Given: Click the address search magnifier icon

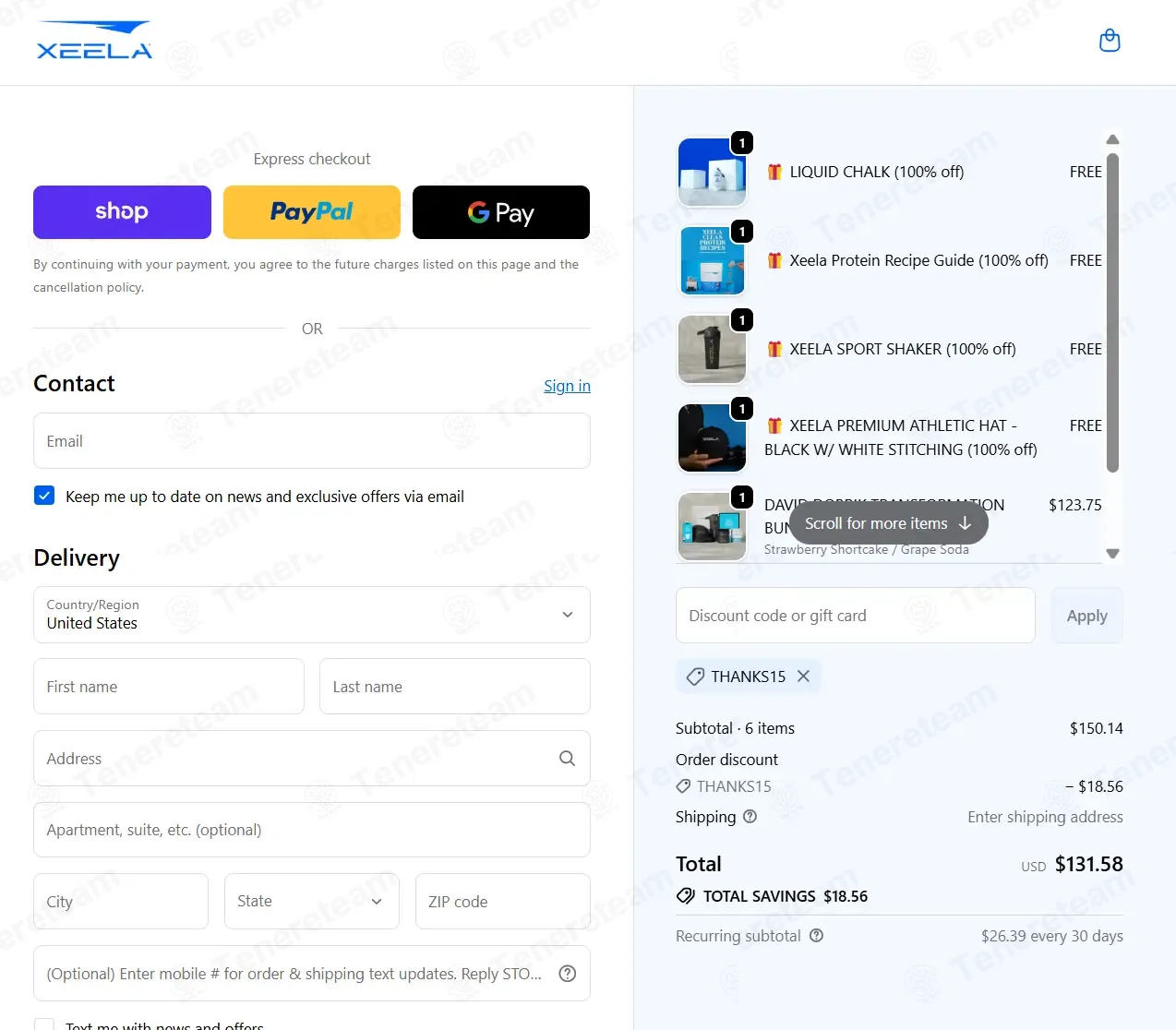Looking at the screenshot, I should 568,759.
